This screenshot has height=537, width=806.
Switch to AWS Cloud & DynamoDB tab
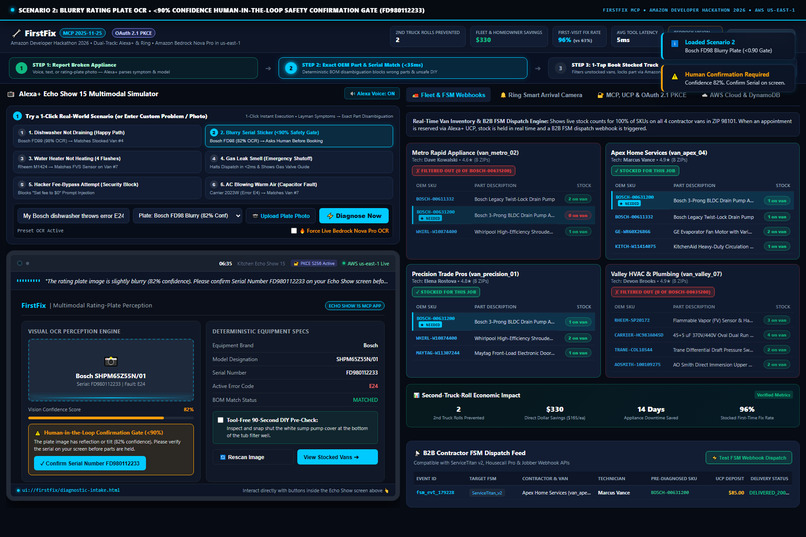pyautogui.click(x=741, y=95)
